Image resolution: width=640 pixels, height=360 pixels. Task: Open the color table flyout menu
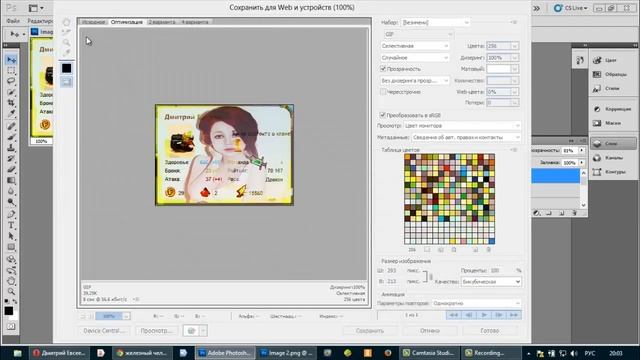point(514,150)
